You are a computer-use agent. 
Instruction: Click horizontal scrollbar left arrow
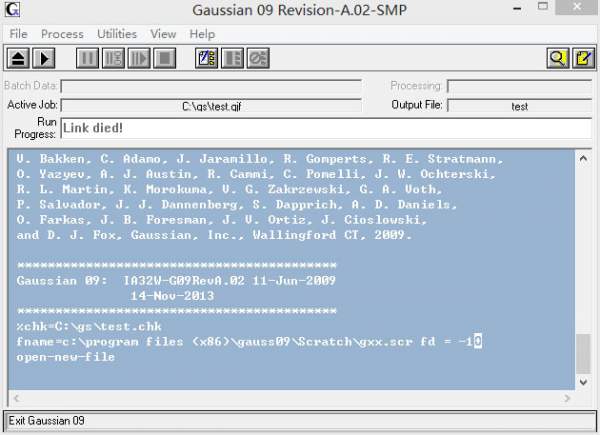pos(16,398)
